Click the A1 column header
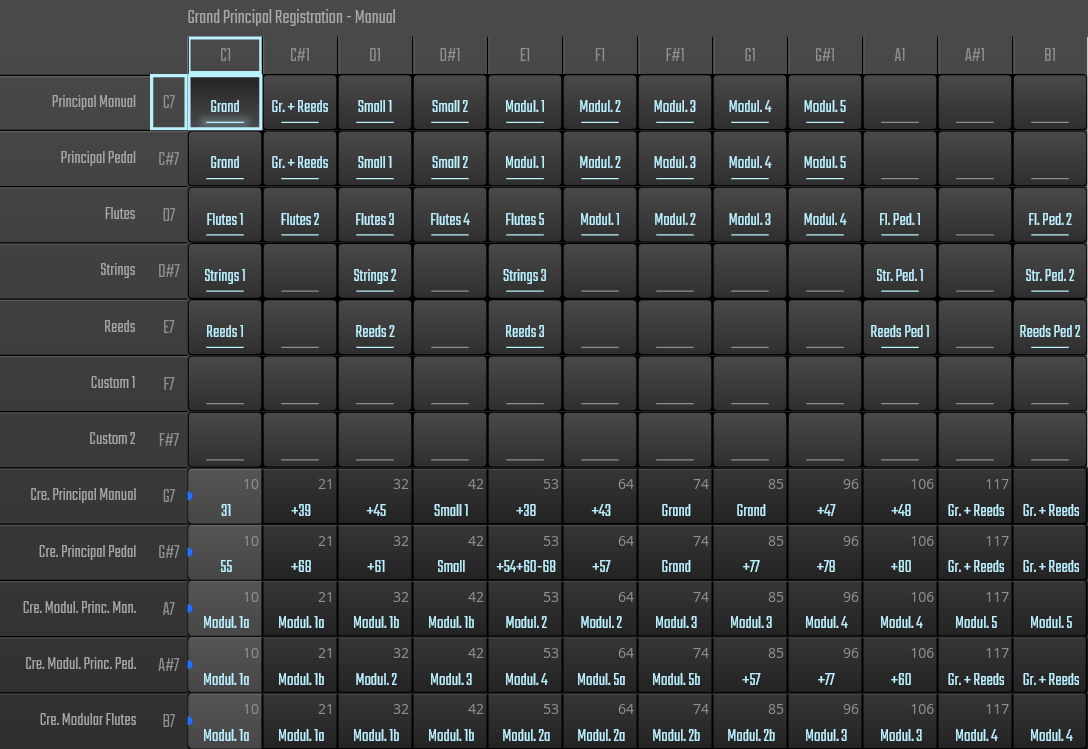The width and height of the screenshot is (1088, 749). coord(899,55)
